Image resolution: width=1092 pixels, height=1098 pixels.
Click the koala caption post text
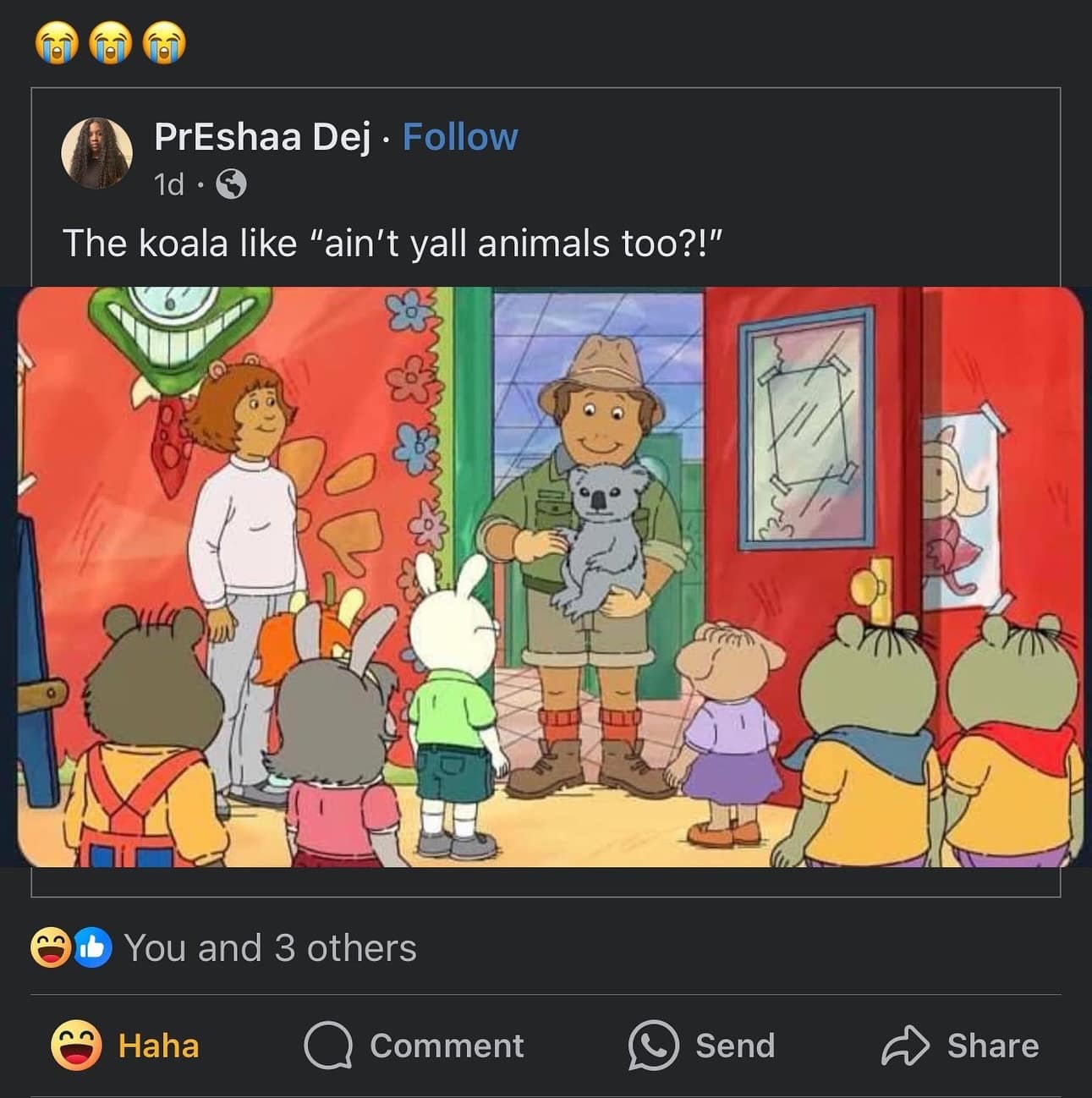[x=393, y=244]
